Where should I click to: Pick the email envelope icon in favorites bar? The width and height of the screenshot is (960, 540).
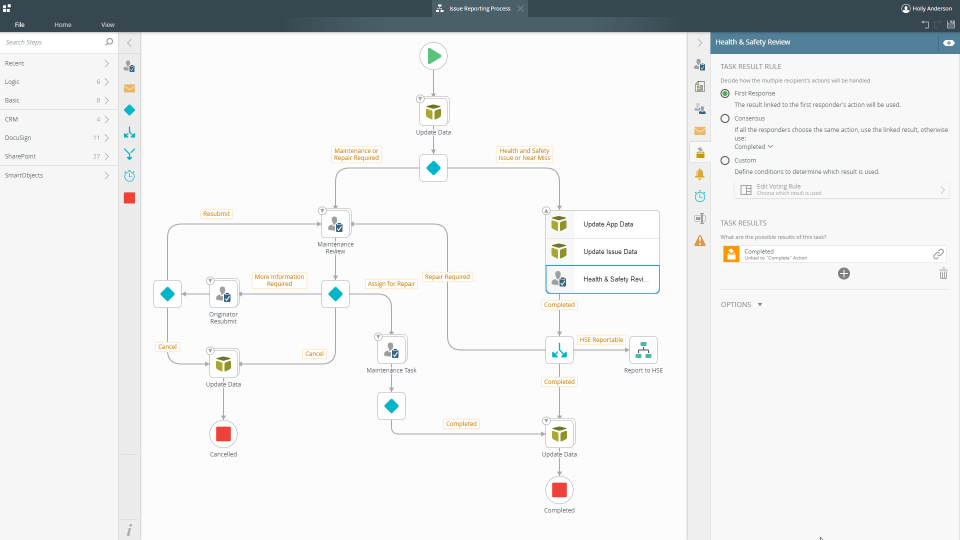(129, 88)
